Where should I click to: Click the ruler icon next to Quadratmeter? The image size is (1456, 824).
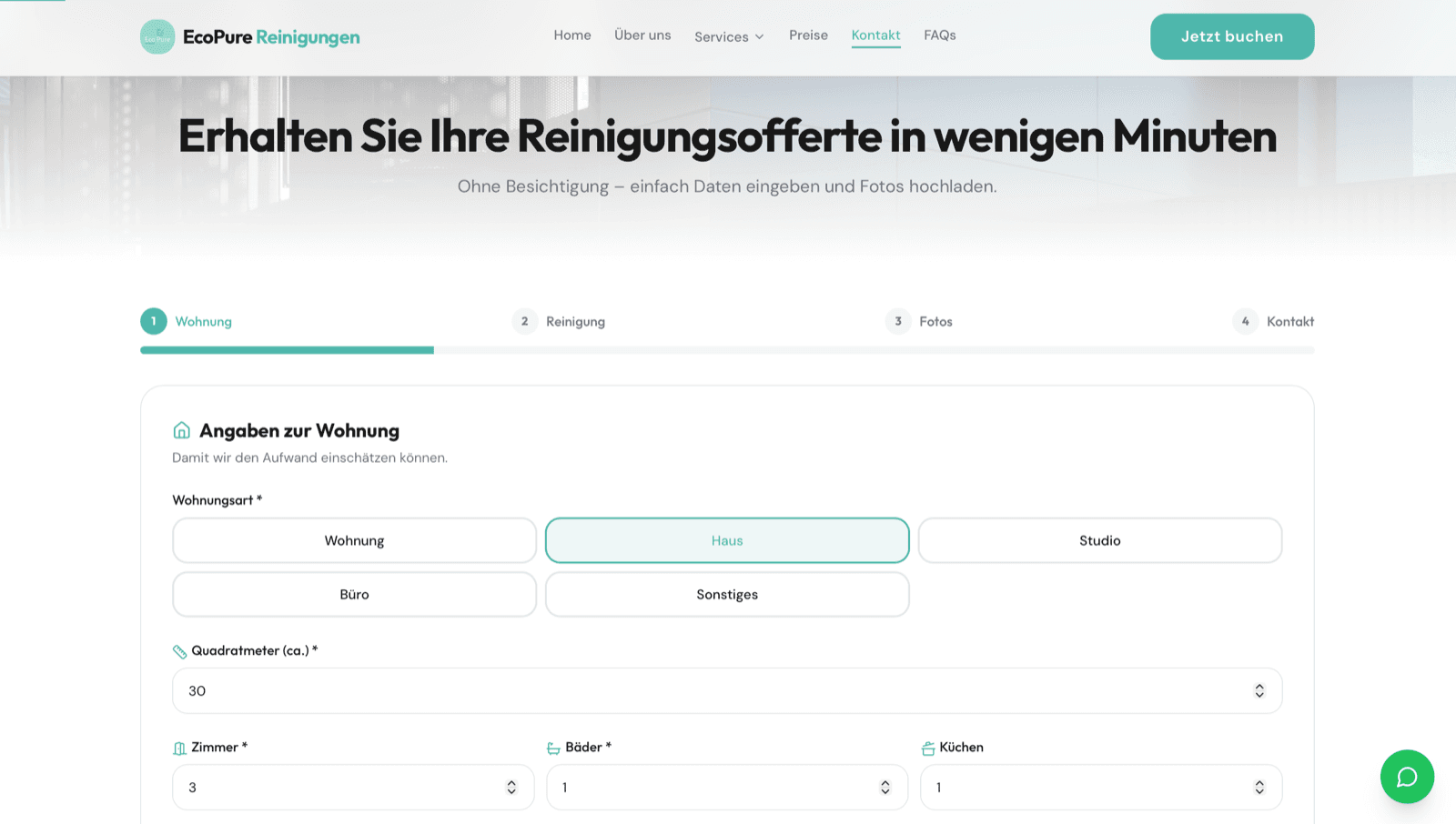point(180,651)
